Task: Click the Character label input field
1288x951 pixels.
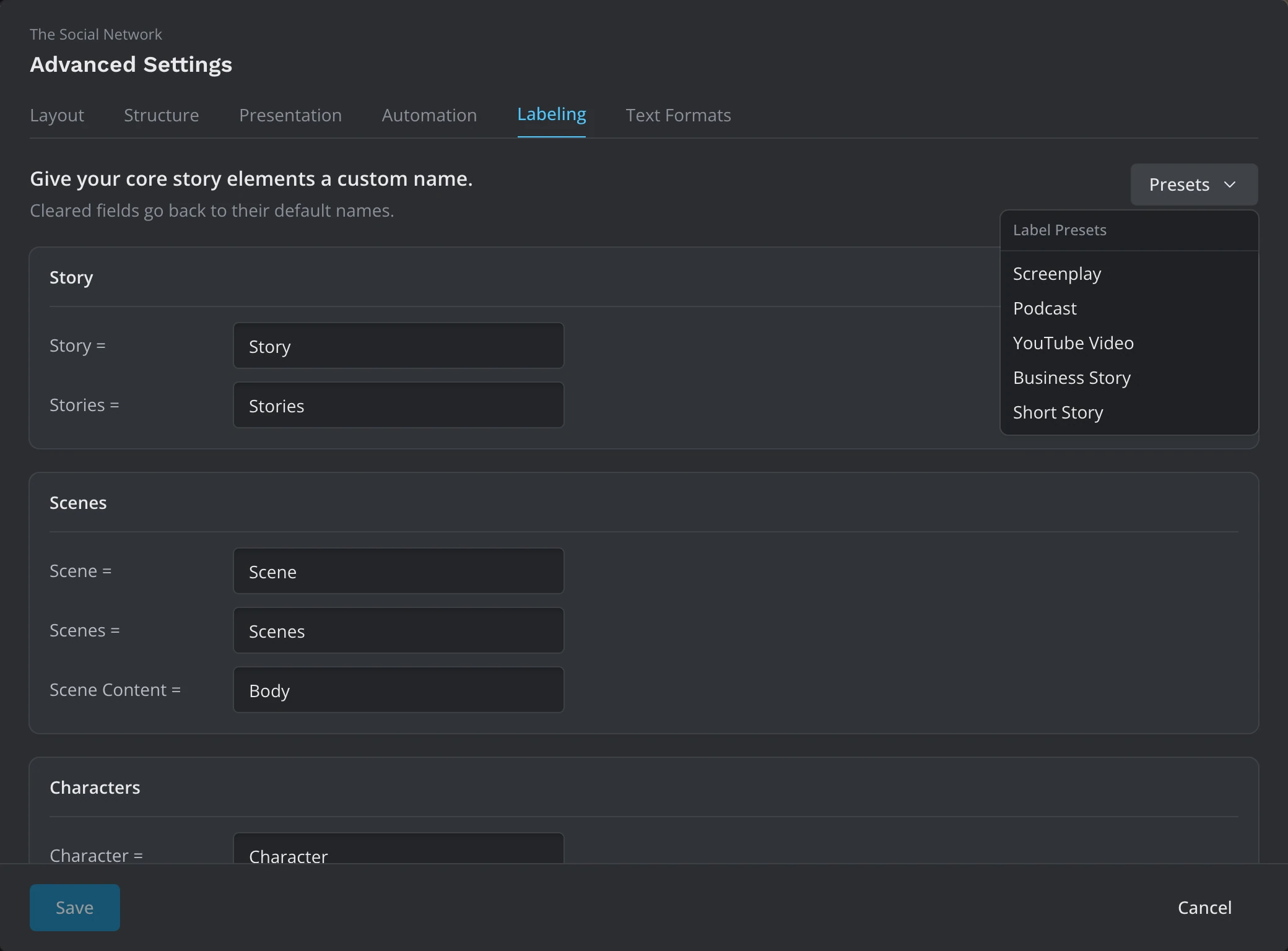Action: [x=398, y=849]
